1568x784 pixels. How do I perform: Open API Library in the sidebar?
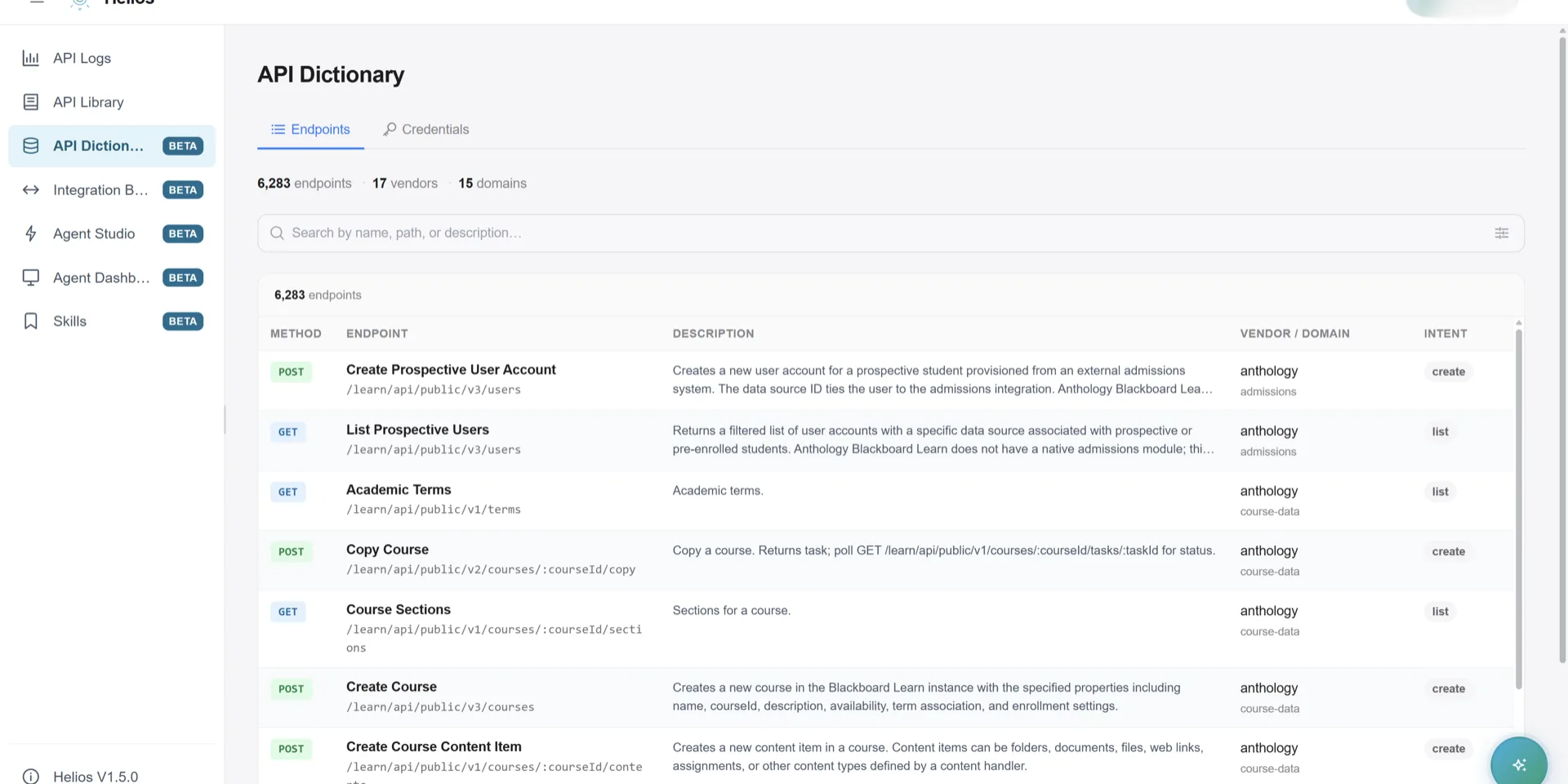[112, 102]
